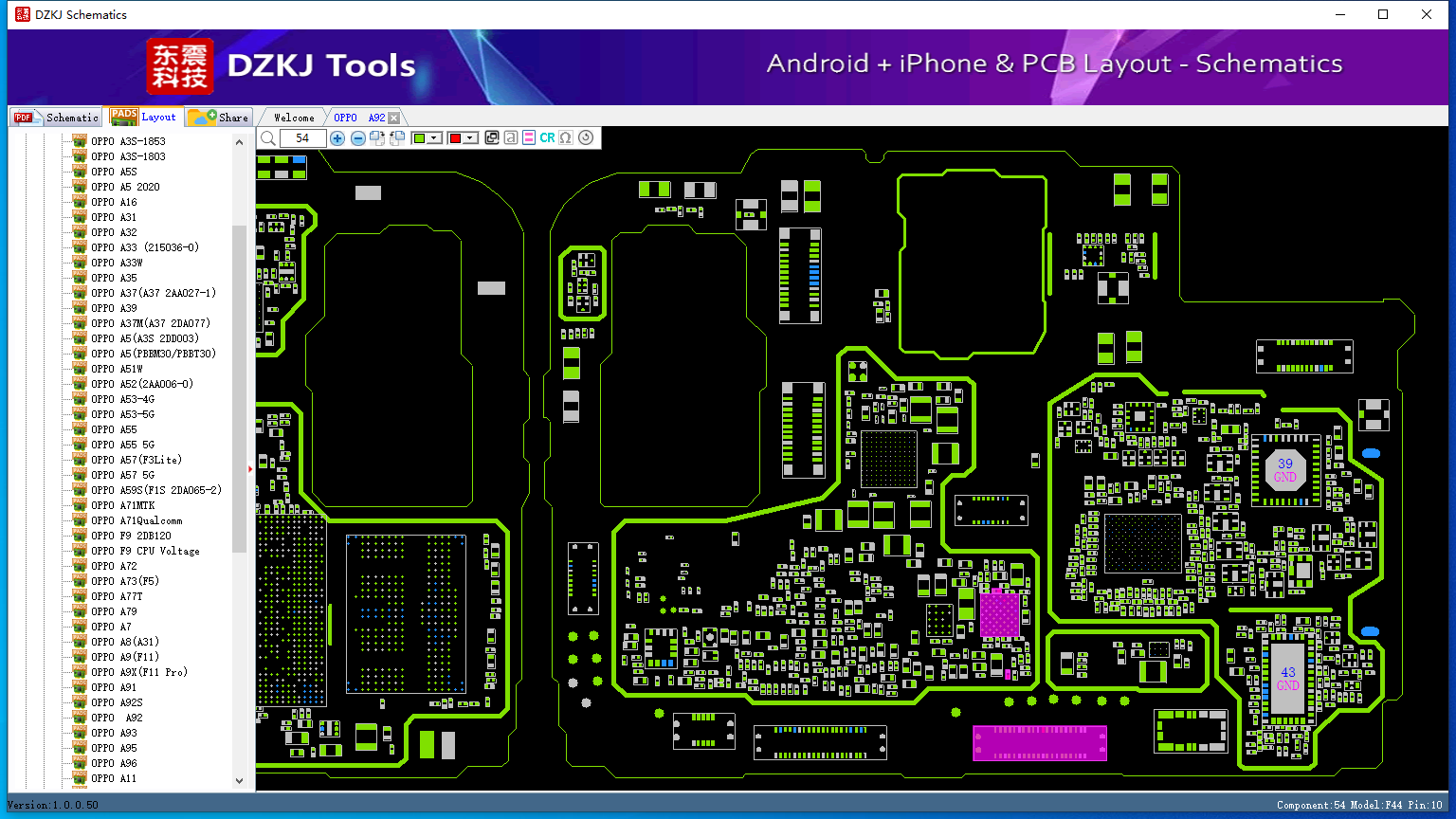This screenshot has height=819, width=1456.
Task: Pick OPPO A52(2AA006-0) from the list
Action: (x=142, y=384)
